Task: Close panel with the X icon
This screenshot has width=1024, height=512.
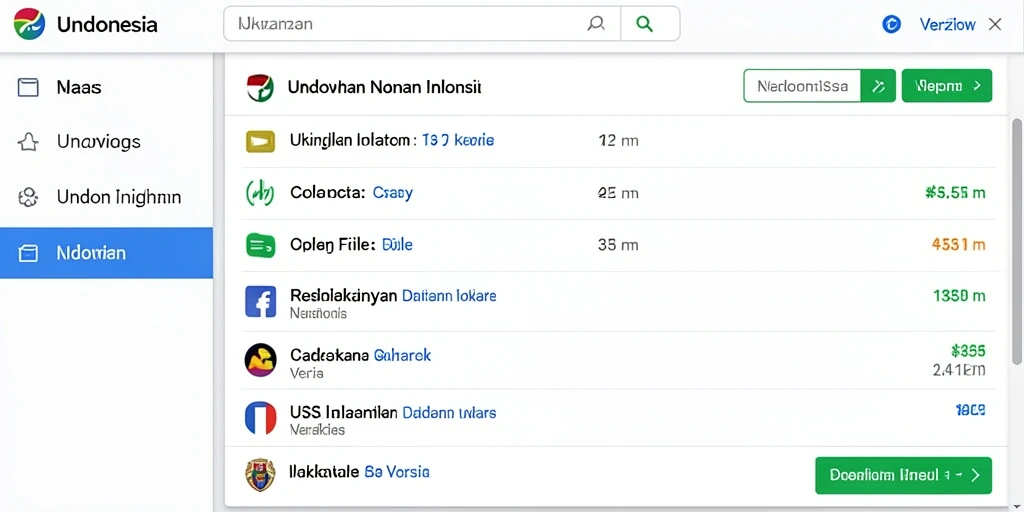Action: (995, 25)
